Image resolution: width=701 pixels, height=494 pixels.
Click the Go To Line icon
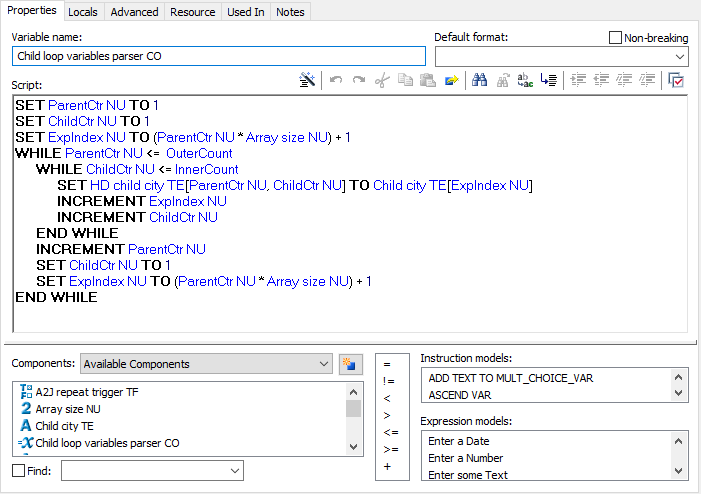pyautogui.click(x=549, y=80)
